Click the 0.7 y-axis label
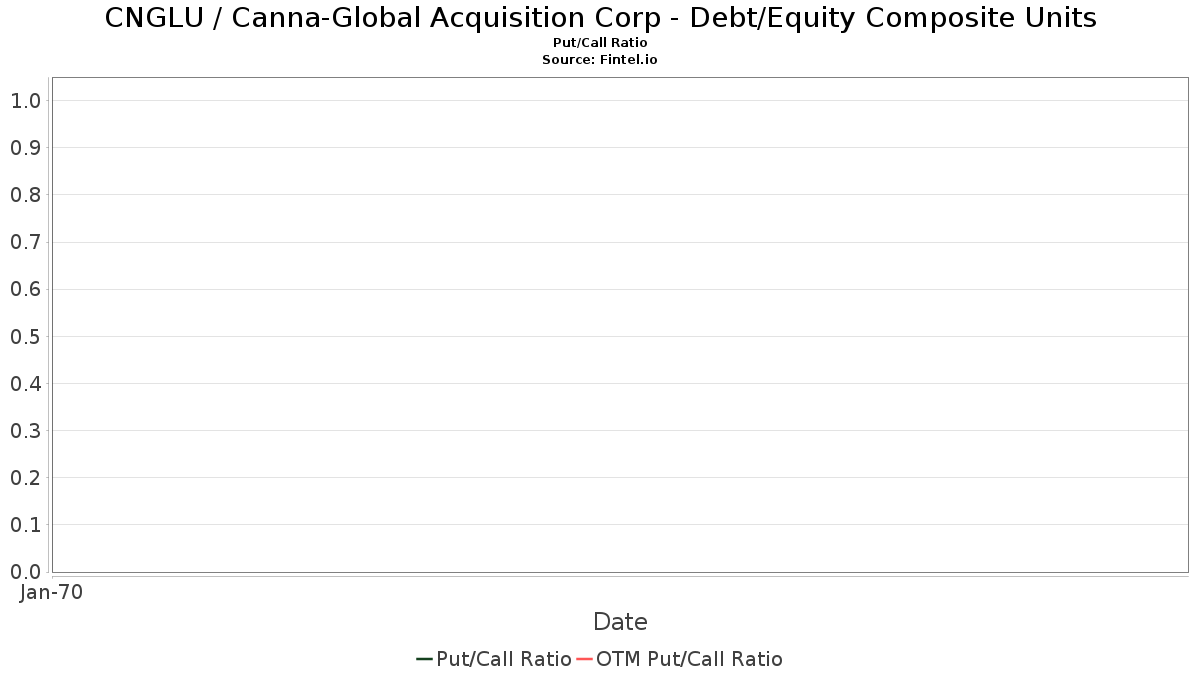Image resolution: width=1200 pixels, height=675 pixels. [25, 242]
